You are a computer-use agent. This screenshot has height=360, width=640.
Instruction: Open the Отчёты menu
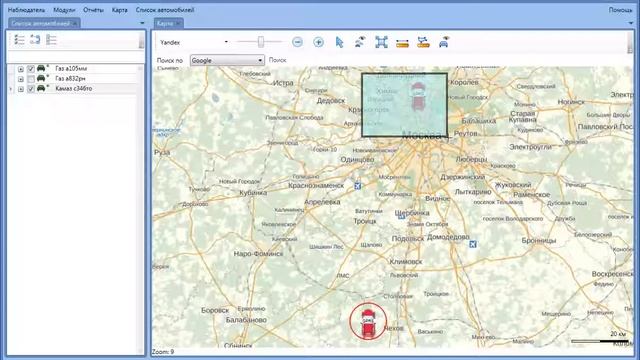tap(93, 10)
